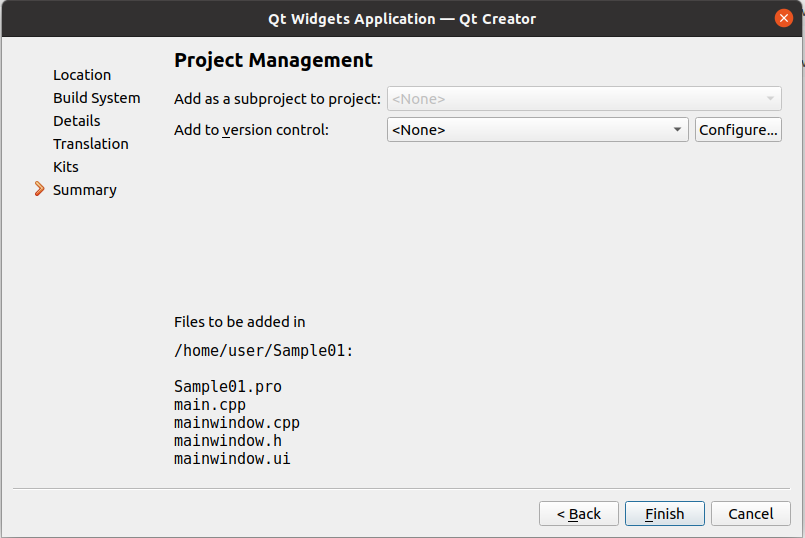Select the Details step in sidebar
Image resolution: width=805 pixels, height=538 pixels.
coord(77,121)
